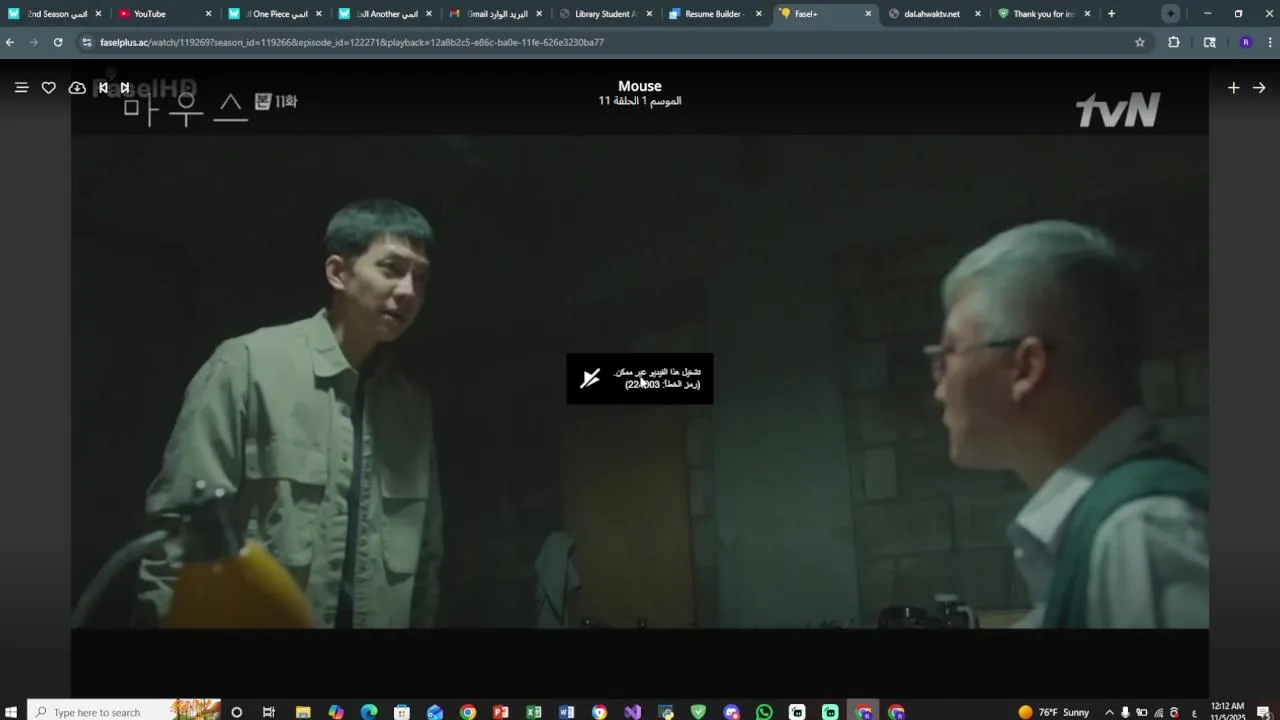
Task: Click the plus icon at top right of player
Action: [x=1233, y=88]
